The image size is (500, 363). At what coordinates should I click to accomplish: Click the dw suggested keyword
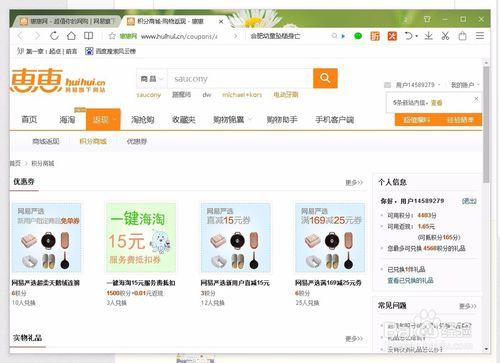point(207,95)
